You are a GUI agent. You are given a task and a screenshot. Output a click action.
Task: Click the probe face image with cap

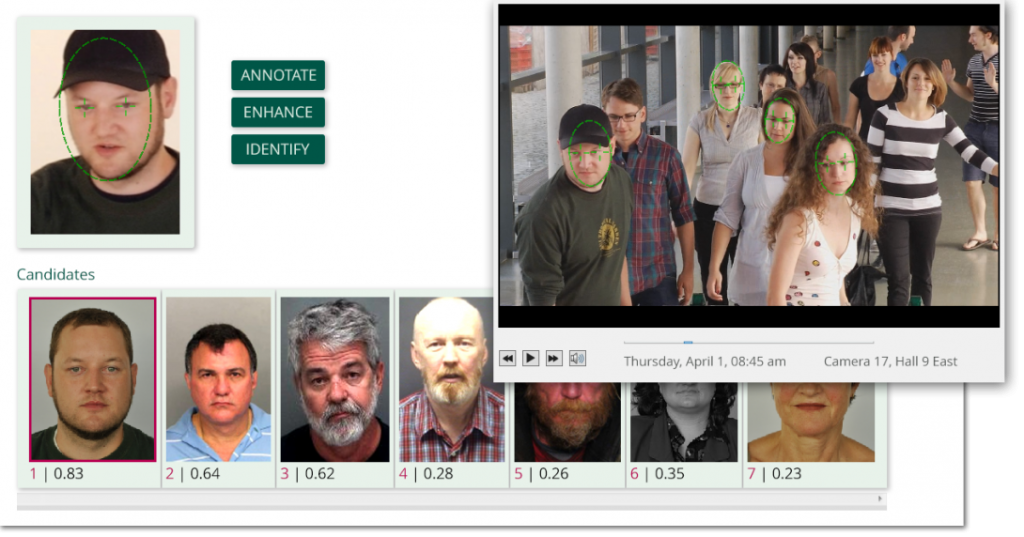coord(105,132)
